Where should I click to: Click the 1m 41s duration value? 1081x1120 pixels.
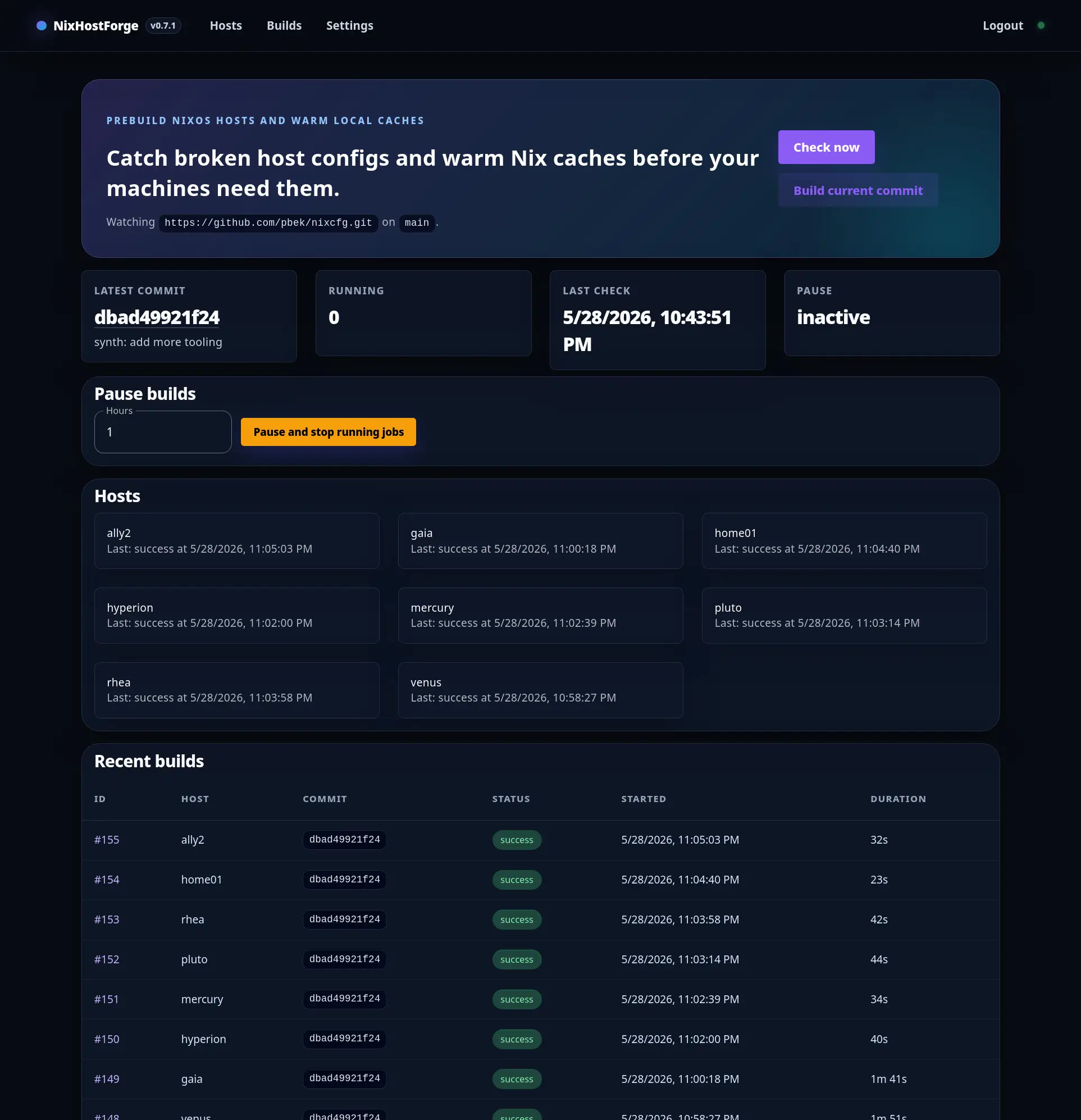888,1079
